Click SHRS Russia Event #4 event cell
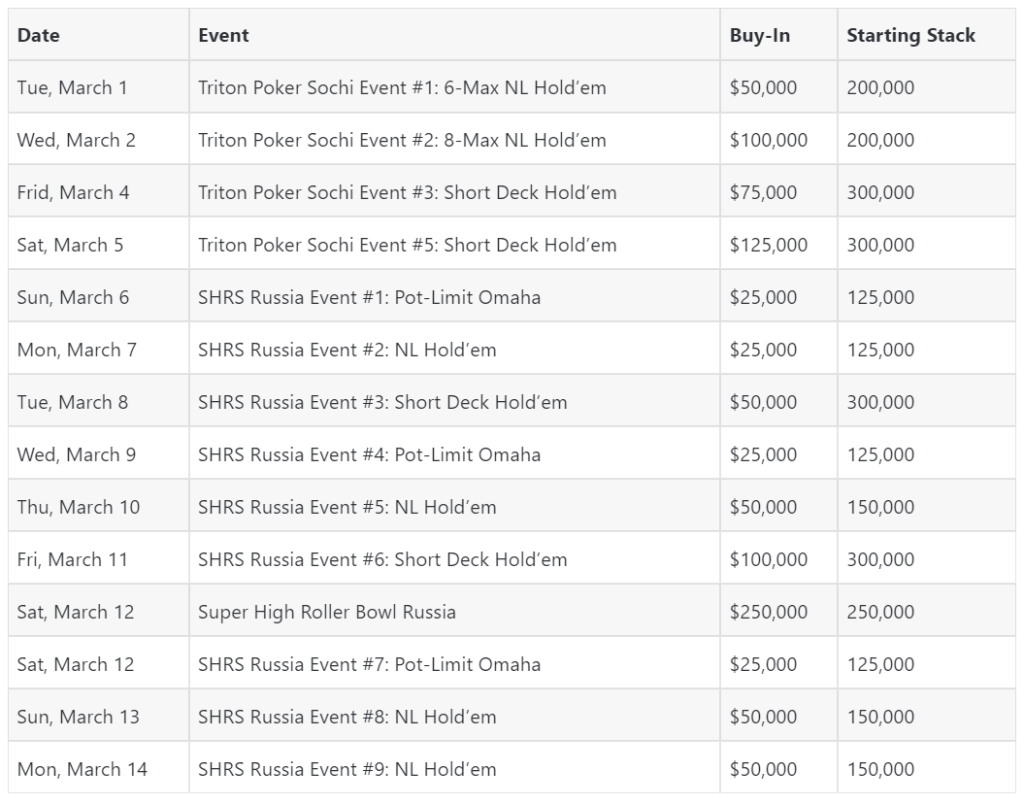The width and height of the screenshot is (1024, 804). (x=455, y=455)
